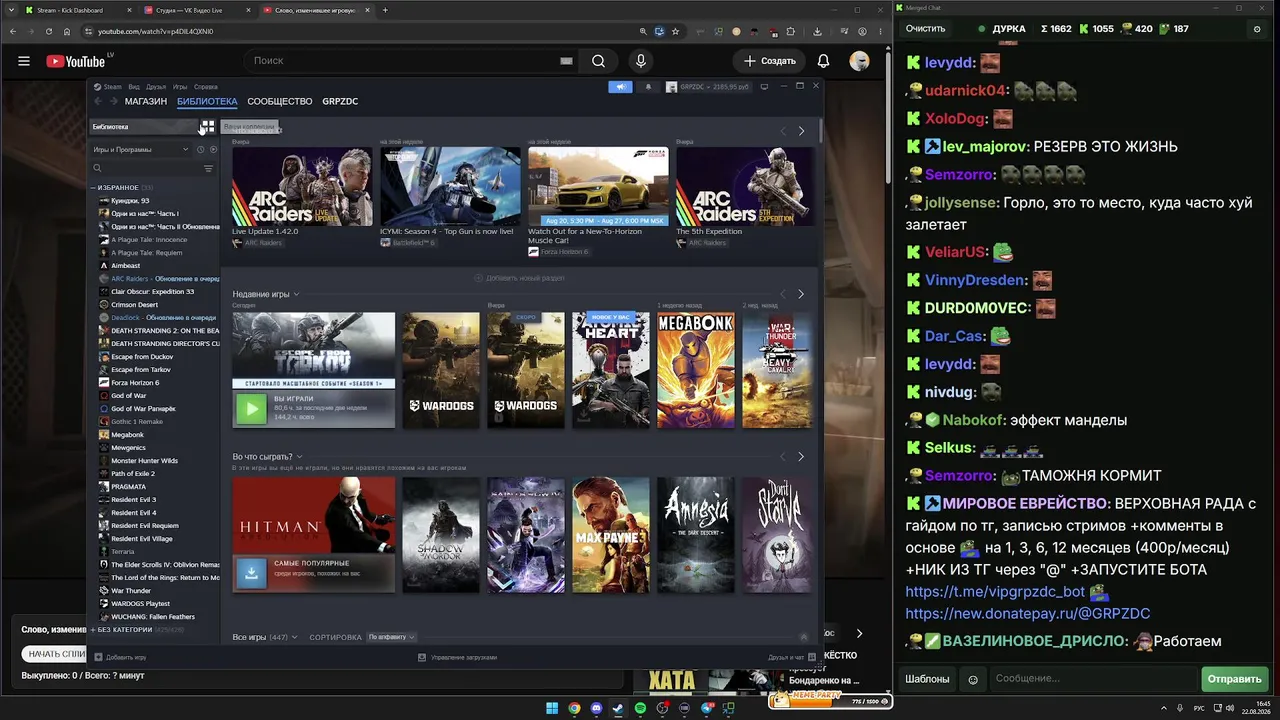This screenshot has height=720, width=1280.
Task: Switch Steam to Big Picture mode icon
Action: (764, 87)
